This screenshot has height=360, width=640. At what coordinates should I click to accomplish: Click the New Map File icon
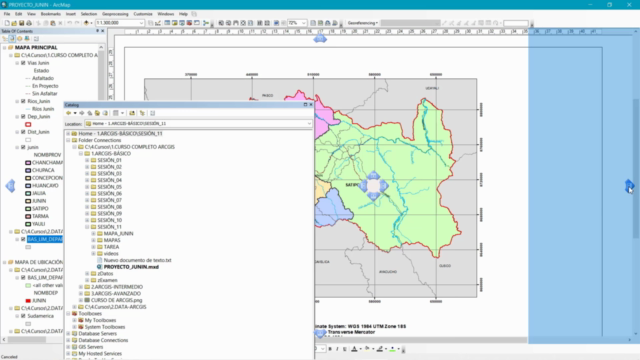tap(7, 23)
